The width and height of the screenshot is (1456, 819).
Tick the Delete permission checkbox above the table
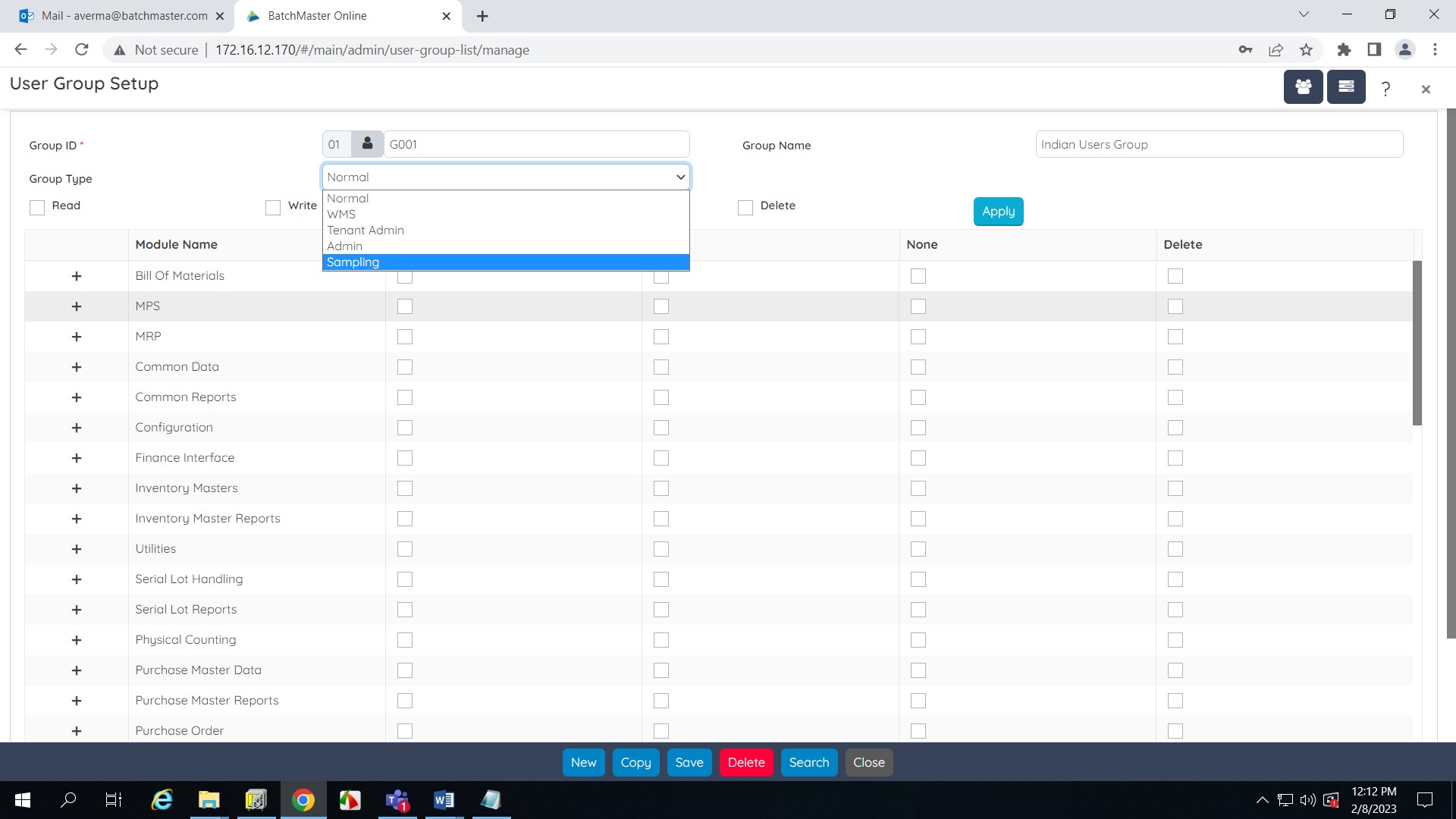coord(745,207)
